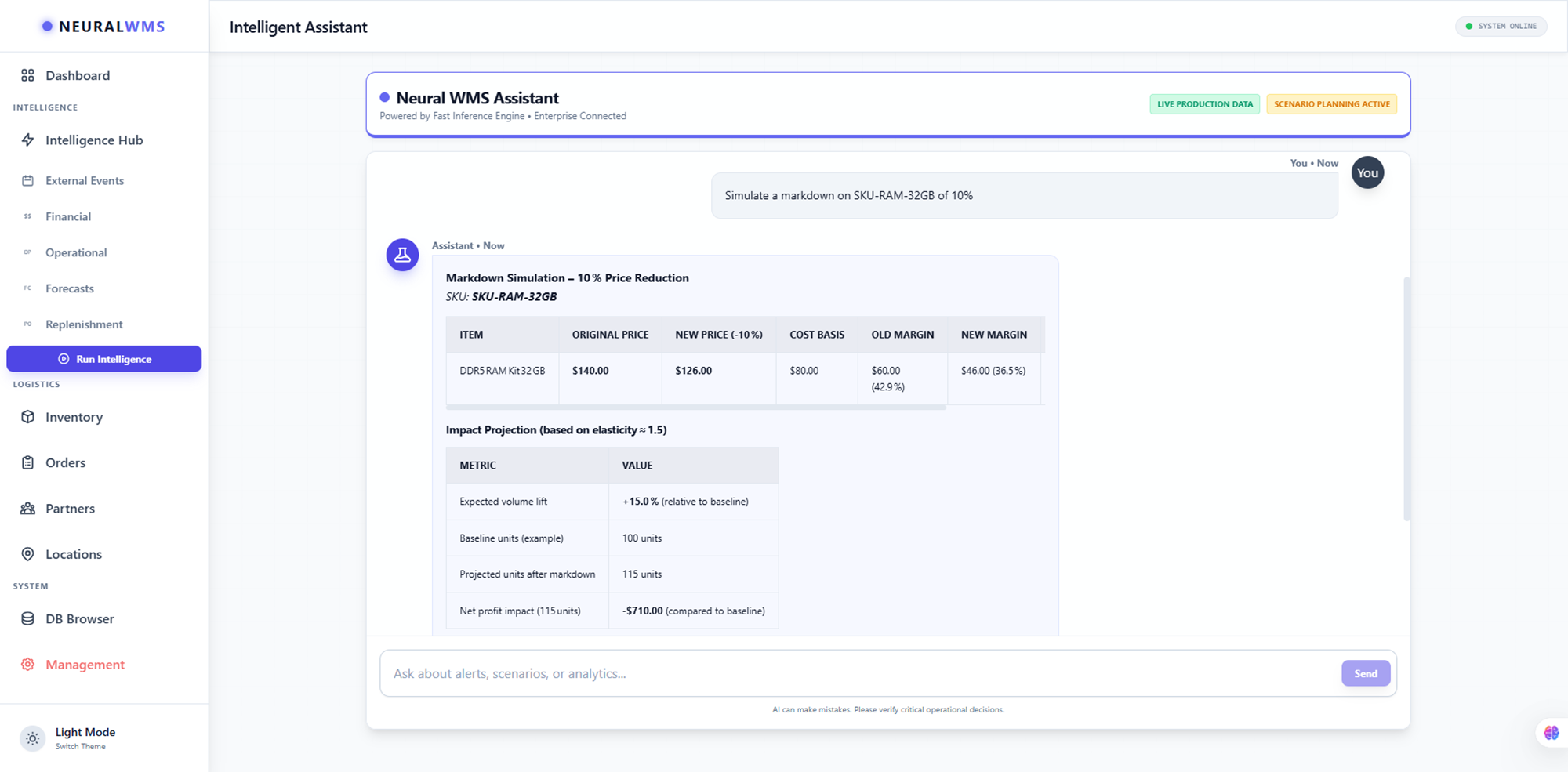Open External Events in sidebar
This screenshot has height=772, width=1568.
[85, 180]
